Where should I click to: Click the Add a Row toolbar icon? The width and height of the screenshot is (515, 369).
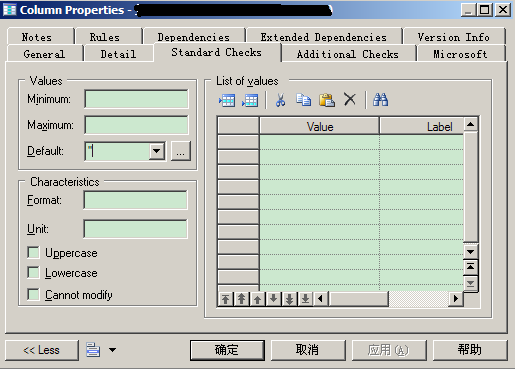click(x=250, y=100)
